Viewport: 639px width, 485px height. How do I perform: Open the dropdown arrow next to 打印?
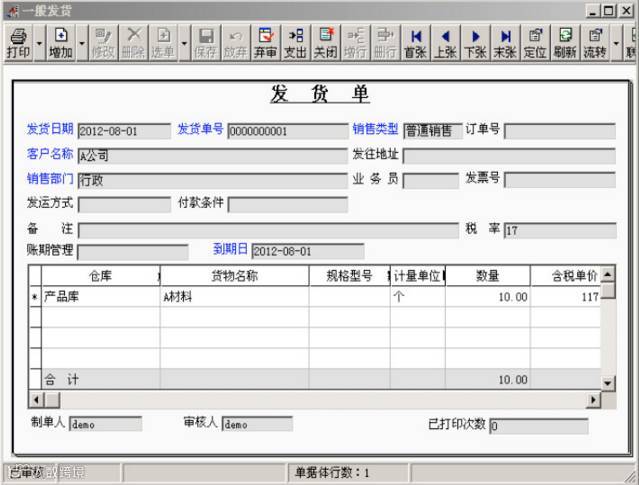pyautogui.click(x=40, y=43)
